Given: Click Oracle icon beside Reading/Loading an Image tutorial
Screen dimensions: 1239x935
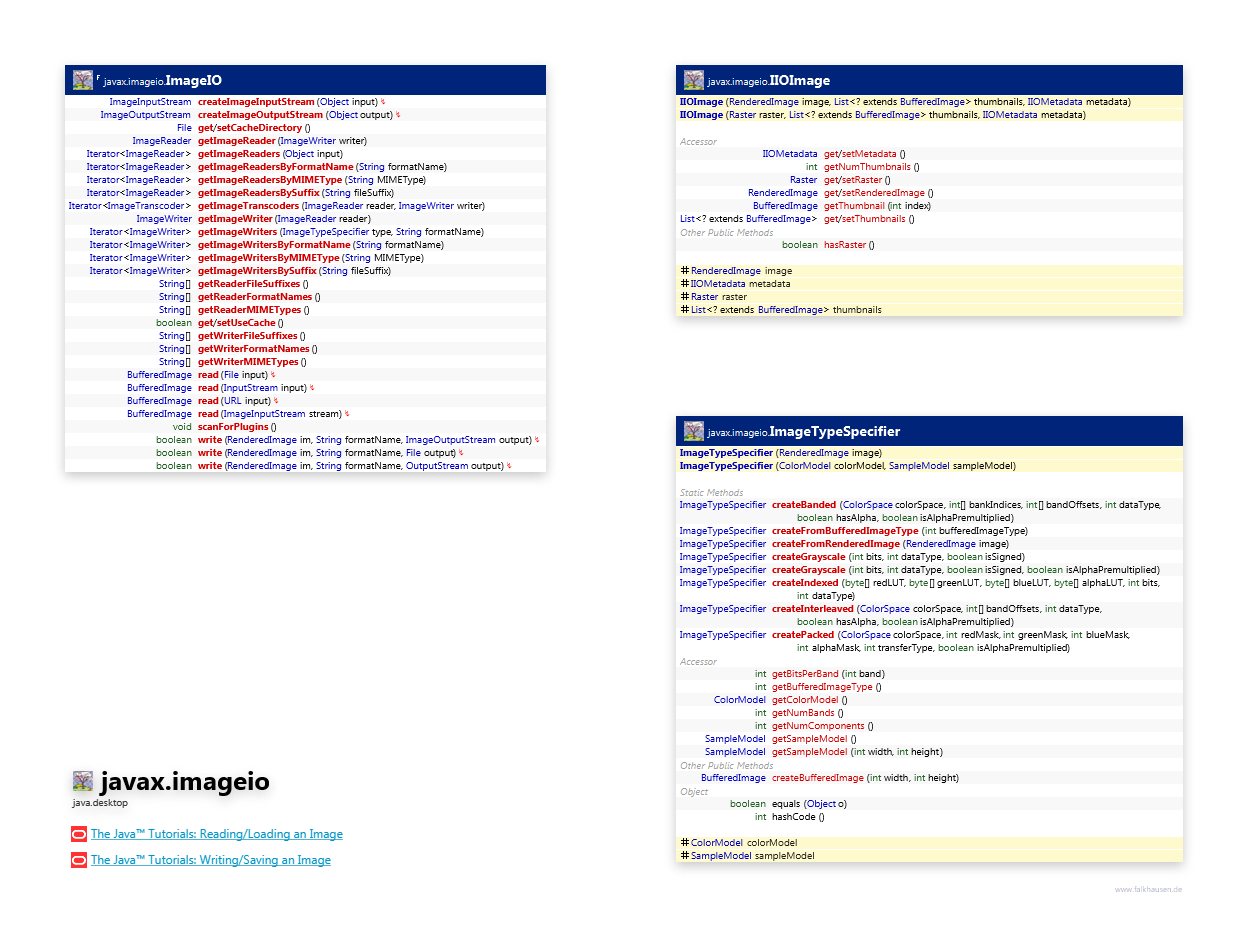Looking at the screenshot, I should 79,834.
